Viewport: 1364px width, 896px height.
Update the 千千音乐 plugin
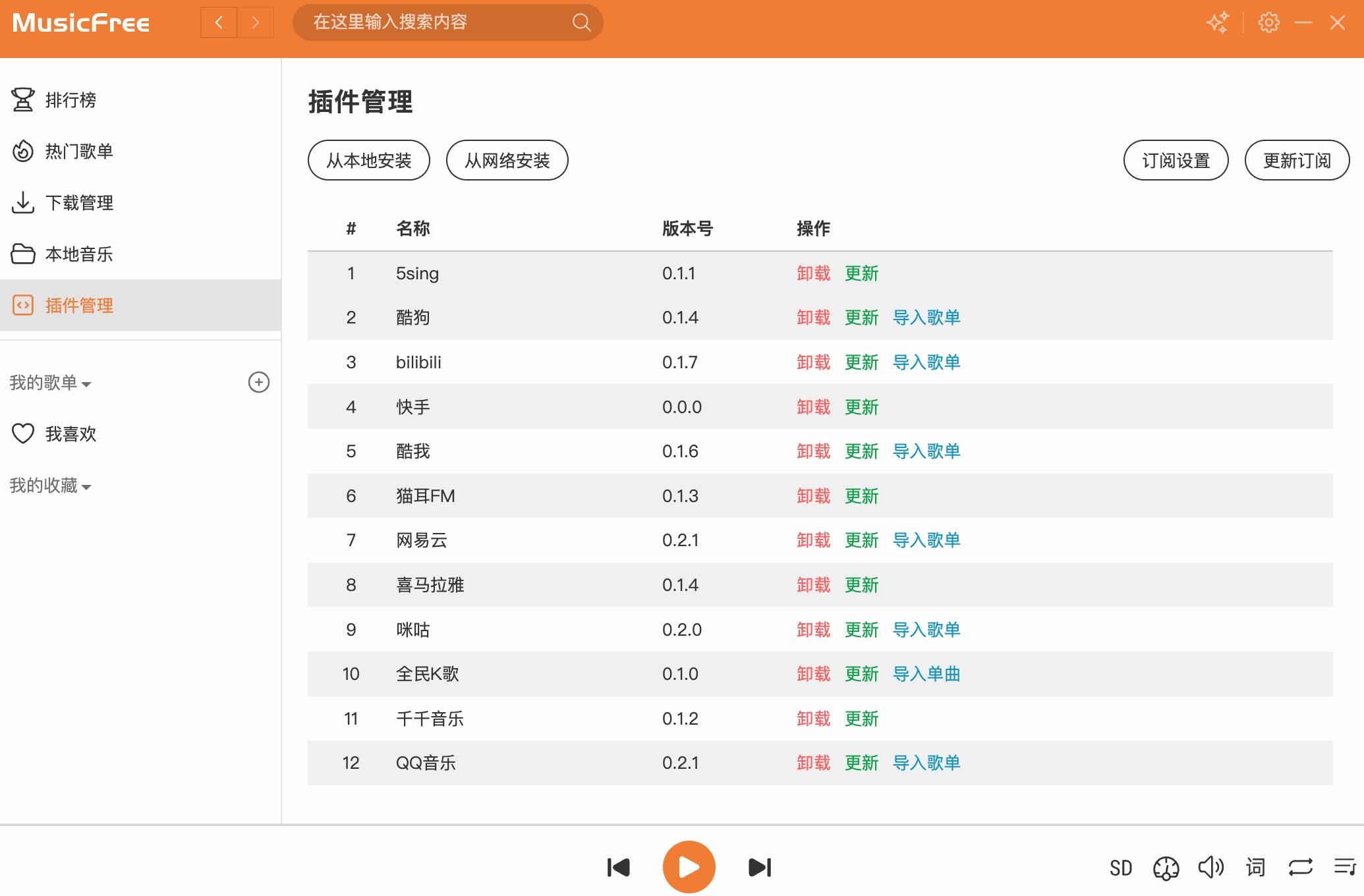coord(862,719)
